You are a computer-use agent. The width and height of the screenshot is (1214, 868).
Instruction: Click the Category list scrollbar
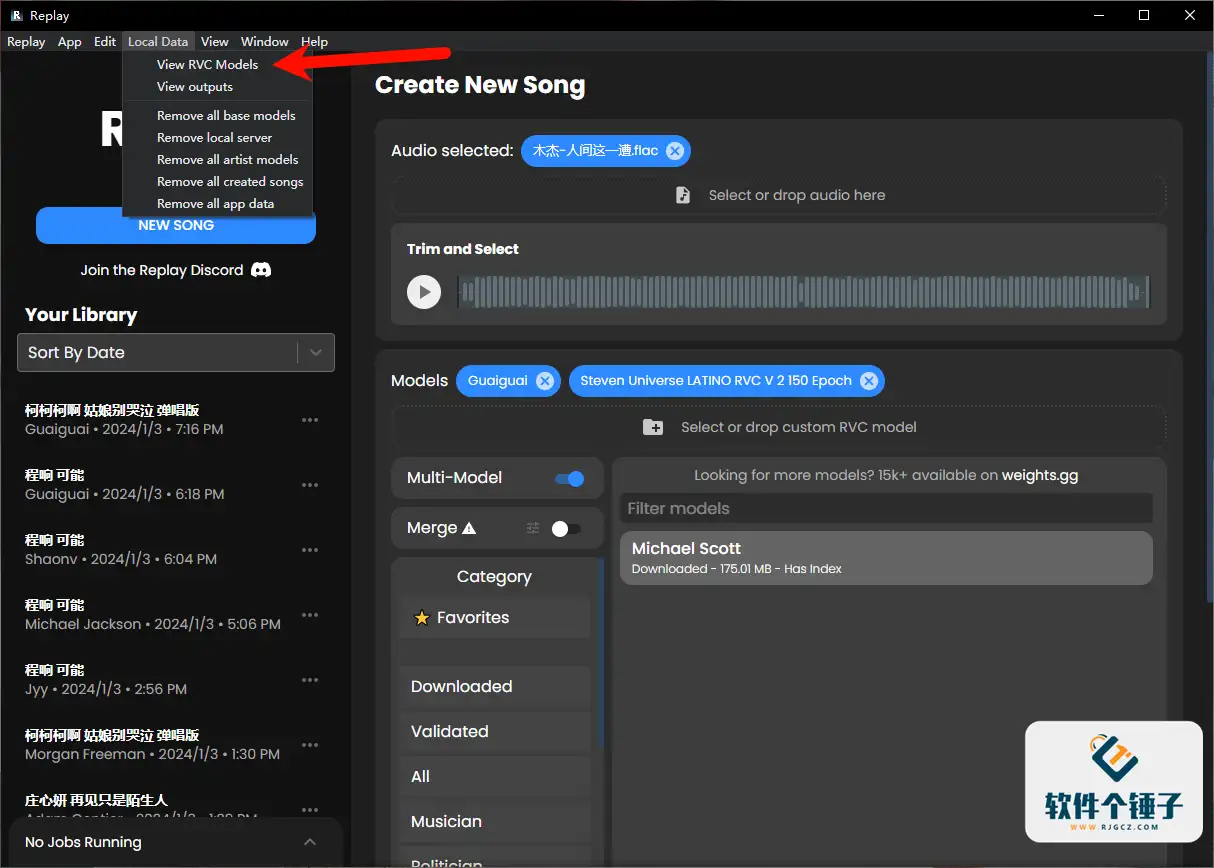point(601,652)
